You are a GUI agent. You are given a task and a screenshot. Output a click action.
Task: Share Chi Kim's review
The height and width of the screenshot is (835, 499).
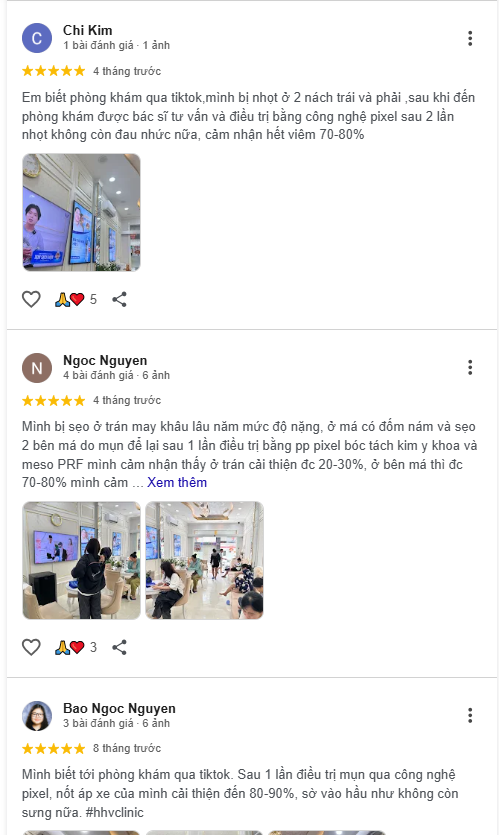tap(119, 299)
